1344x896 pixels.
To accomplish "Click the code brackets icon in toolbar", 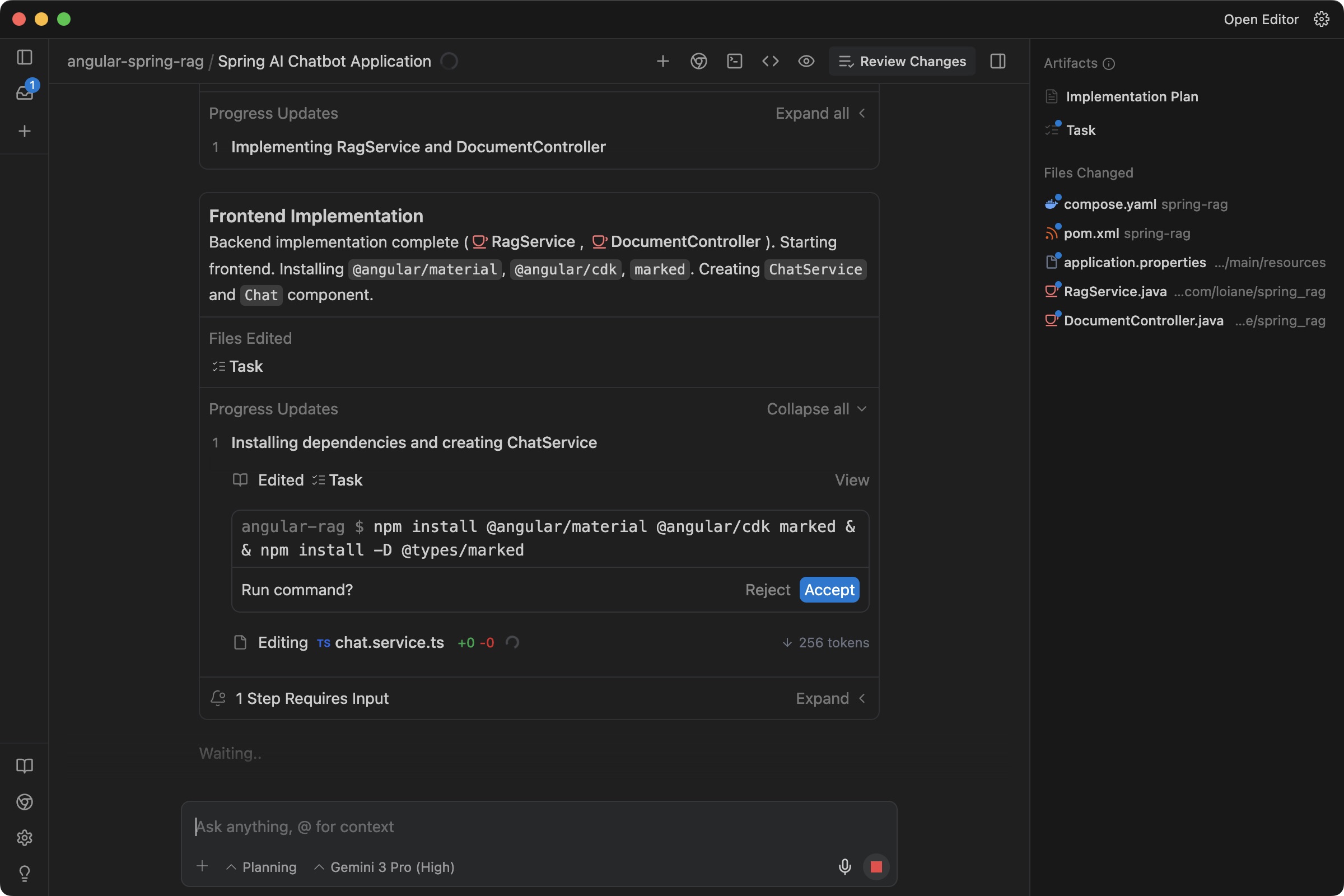I will pyautogui.click(x=771, y=61).
